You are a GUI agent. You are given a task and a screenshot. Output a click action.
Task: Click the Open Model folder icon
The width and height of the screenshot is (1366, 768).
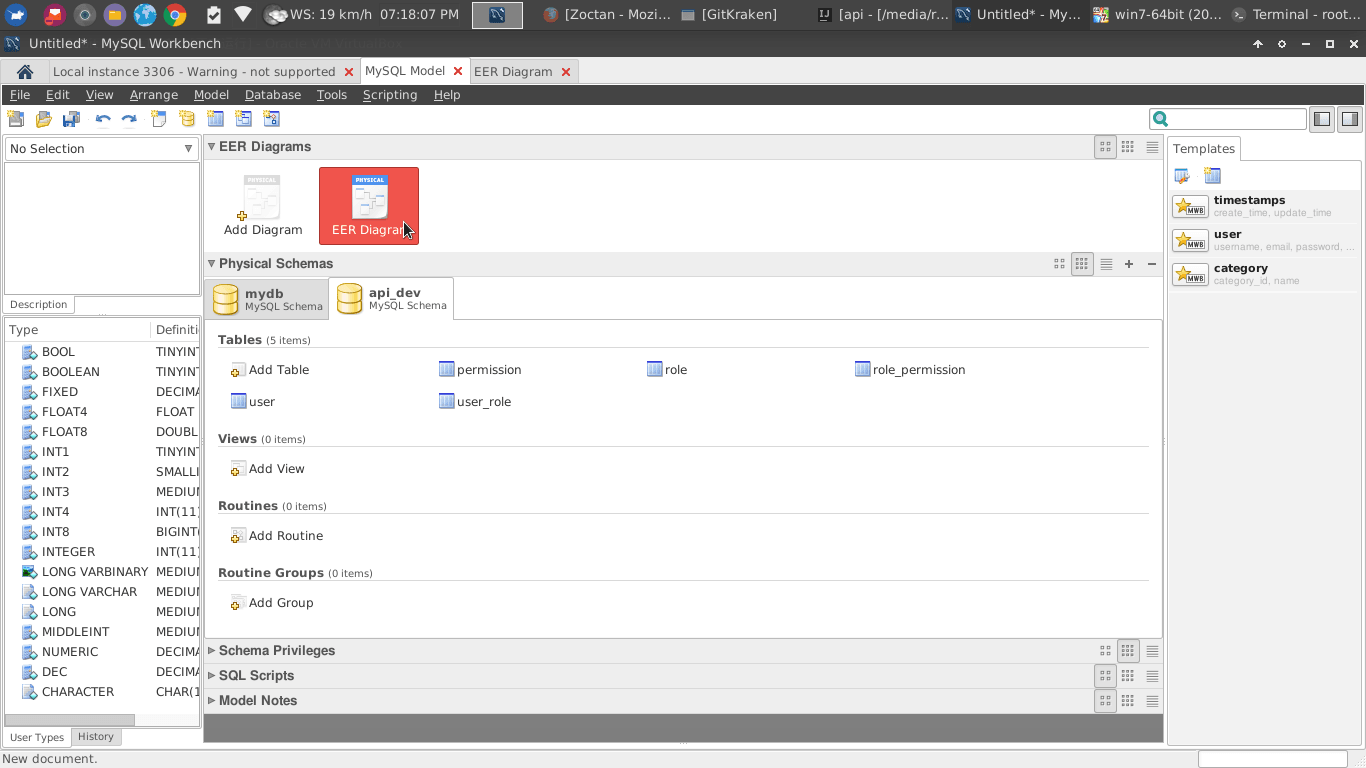(x=43, y=119)
